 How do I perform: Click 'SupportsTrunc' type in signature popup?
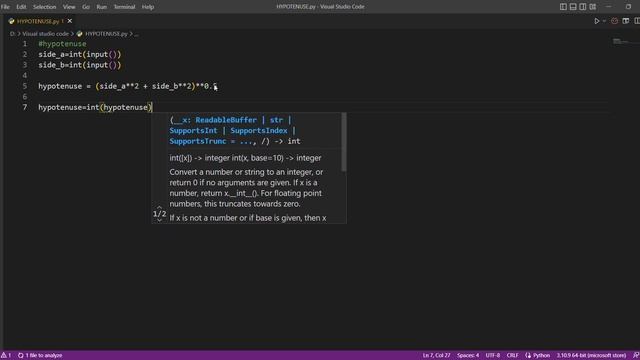click(198, 141)
